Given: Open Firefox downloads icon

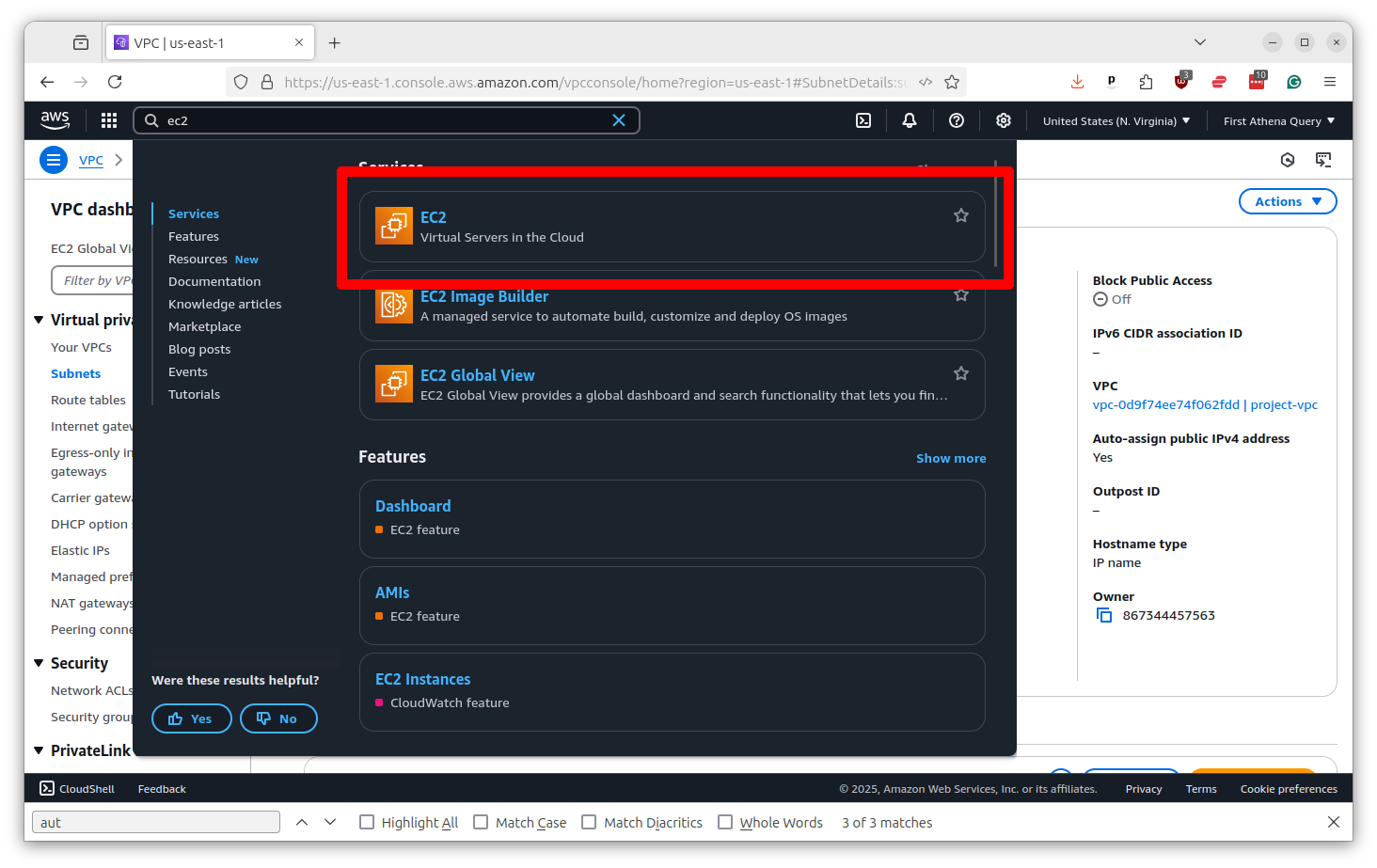Looking at the screenshot, I should coord(1076,82).
